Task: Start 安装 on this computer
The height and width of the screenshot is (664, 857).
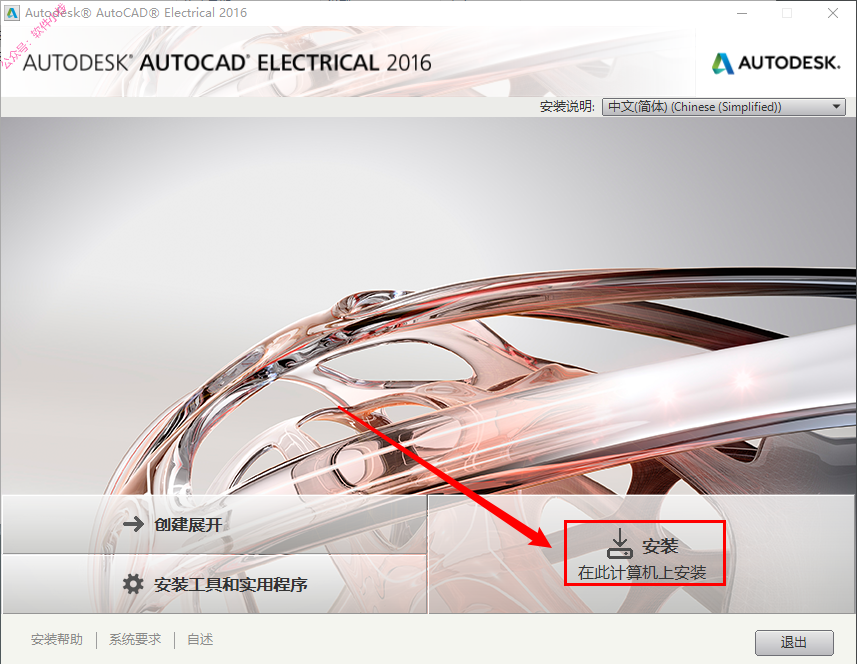Action: (645, 553)
